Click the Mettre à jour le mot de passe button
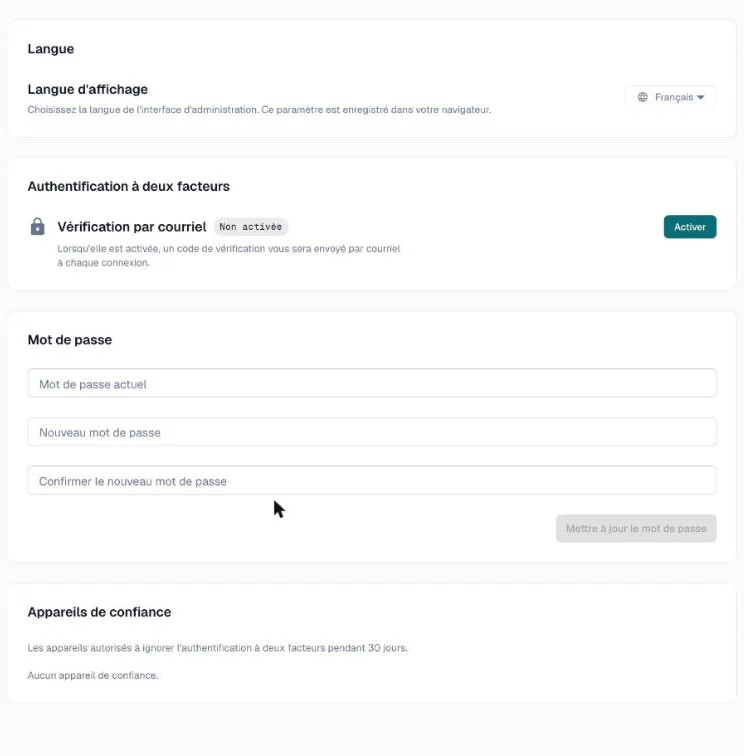The width and height of the screenshot is (744, 756). [636, 528]
